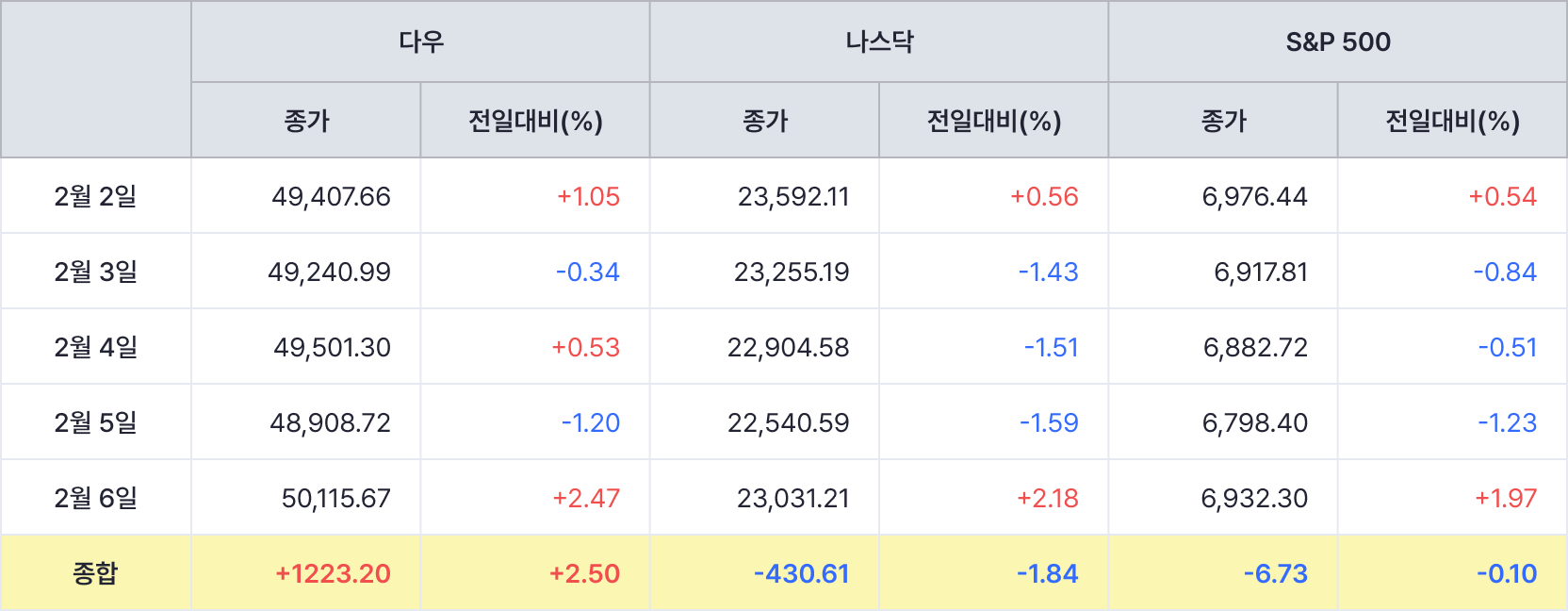Image resolution: width=1568 pixels, height=611 pixels.
Task: Click the Nasdaq change value +2.18
Action: pyautogui.click(x=1047, y=498)
